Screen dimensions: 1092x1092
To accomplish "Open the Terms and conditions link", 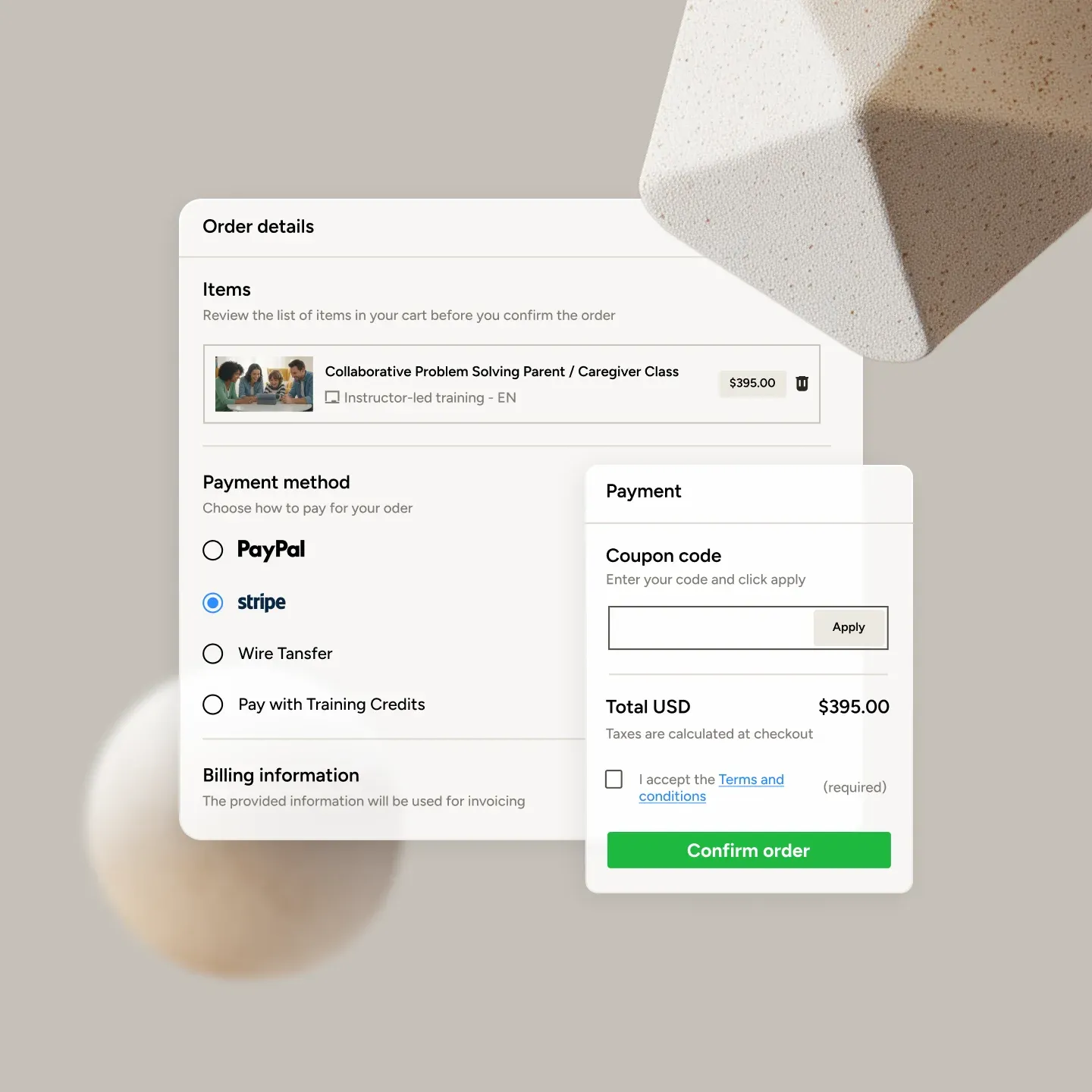I will pyautogui.click(x=711, y=788).
